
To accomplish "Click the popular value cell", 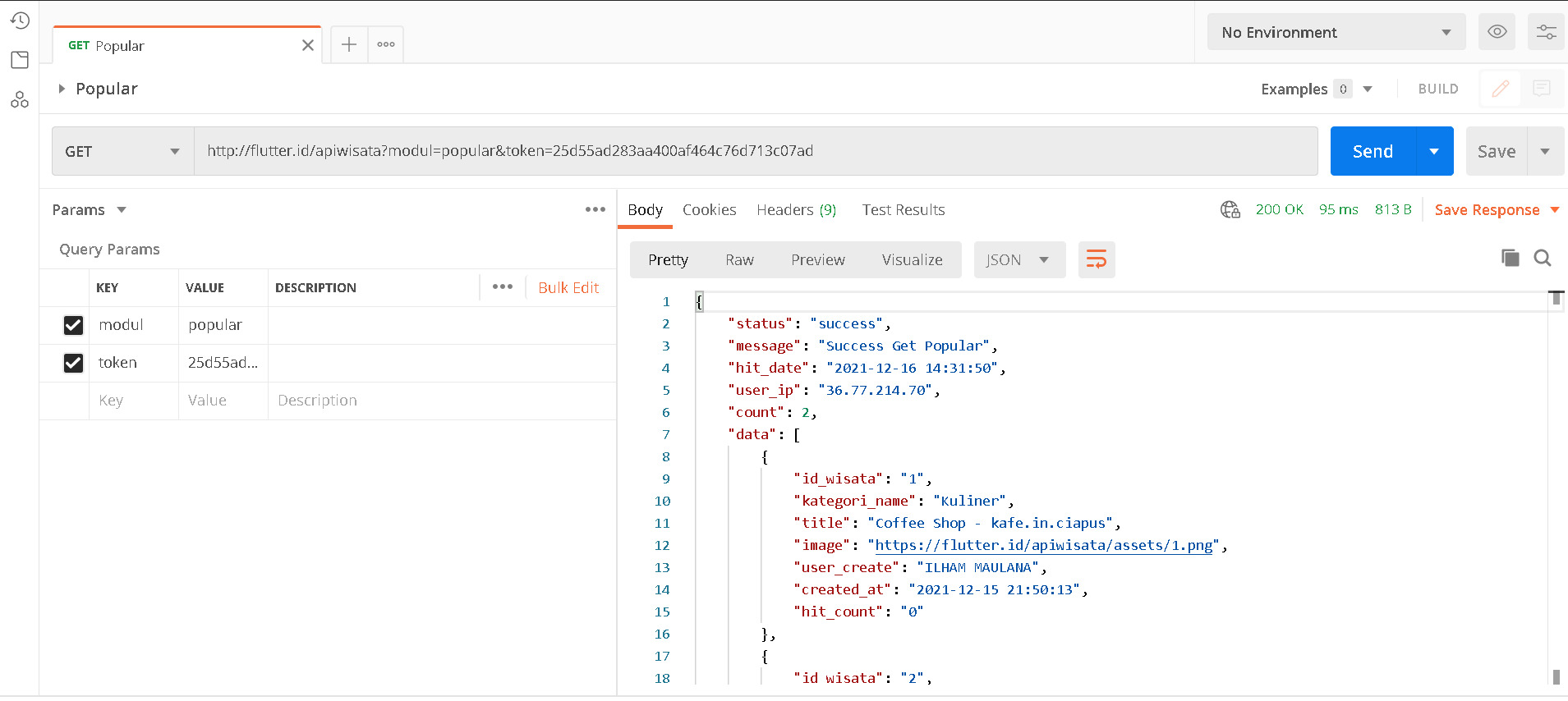I will pyautogui.click(x=223, y=325).
